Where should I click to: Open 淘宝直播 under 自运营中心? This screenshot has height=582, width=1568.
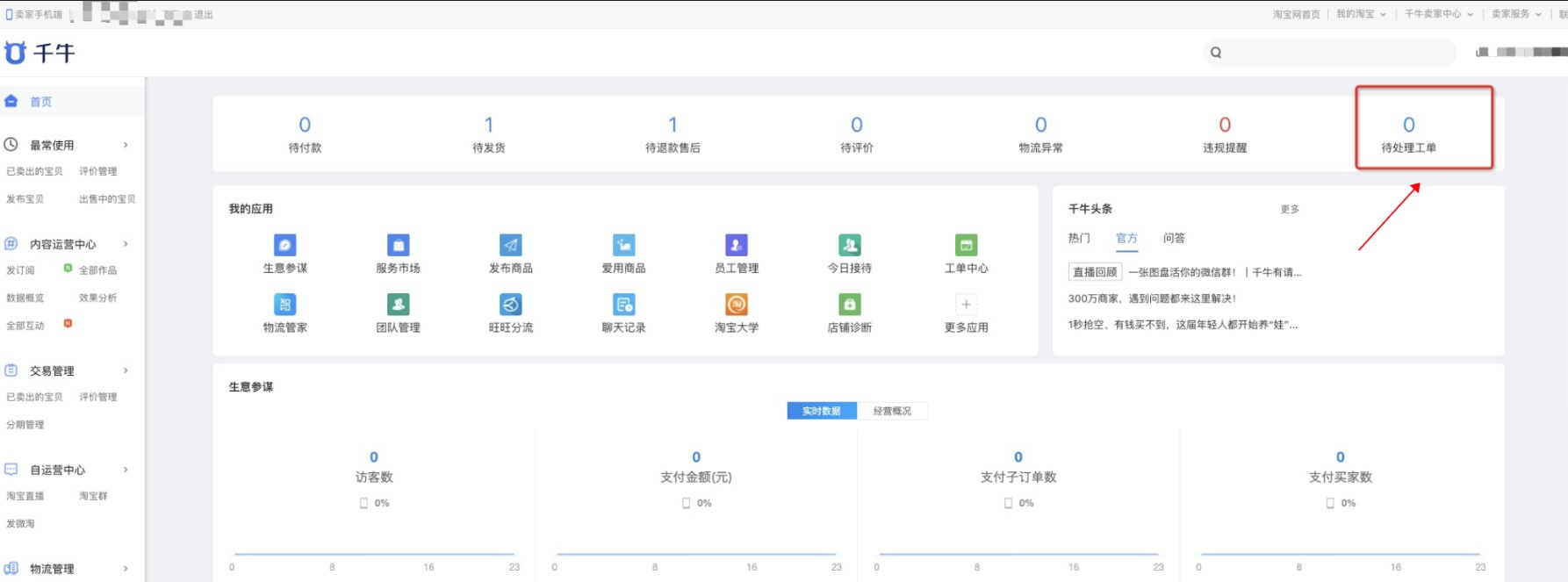pyautogui.click(x=25, y=496)
